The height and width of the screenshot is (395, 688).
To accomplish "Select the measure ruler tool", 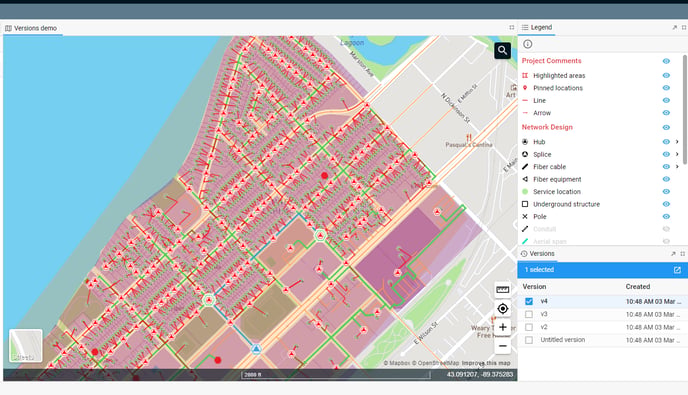I will [x=502, y=289].
